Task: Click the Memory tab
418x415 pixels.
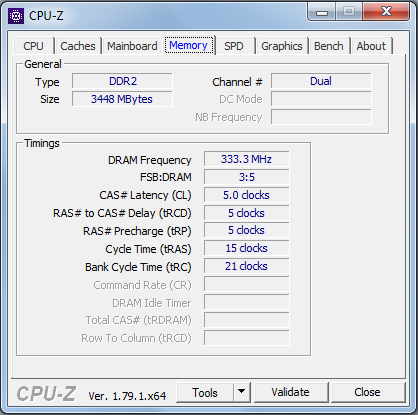Action: [188, 45]
